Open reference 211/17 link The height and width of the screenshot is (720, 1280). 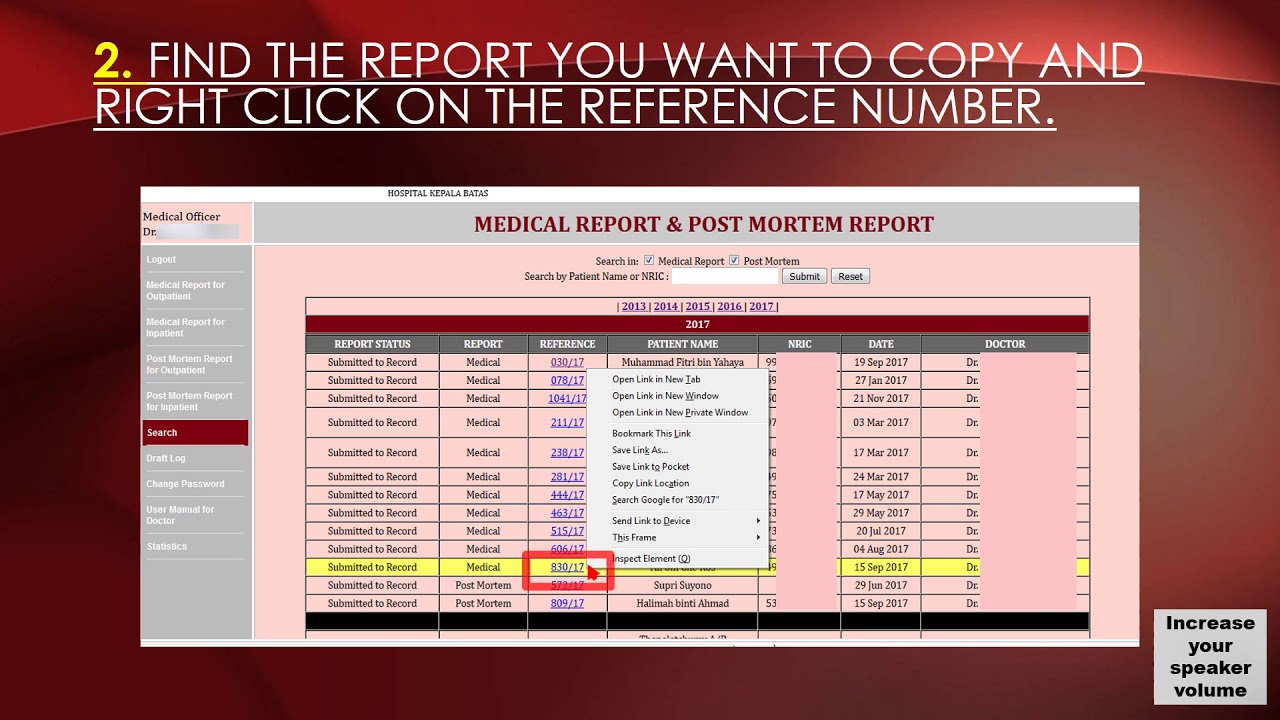point(567,423)
